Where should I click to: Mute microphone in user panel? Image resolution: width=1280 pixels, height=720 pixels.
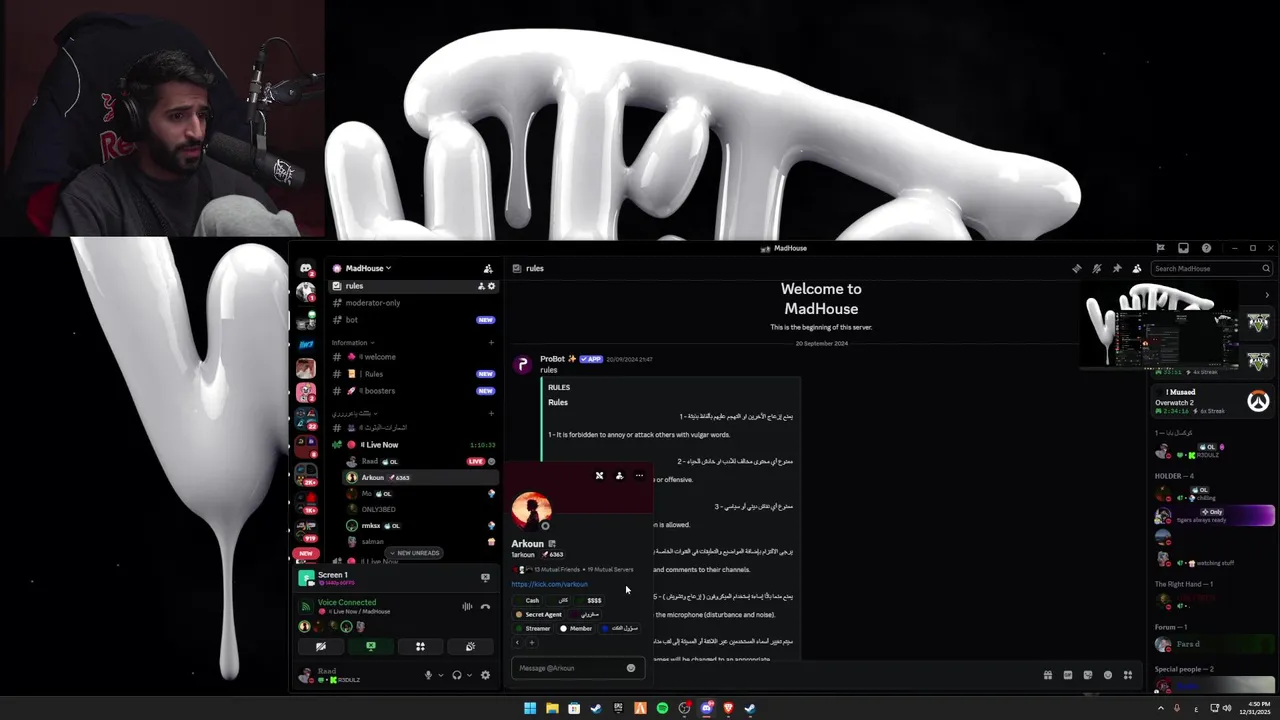428,675
